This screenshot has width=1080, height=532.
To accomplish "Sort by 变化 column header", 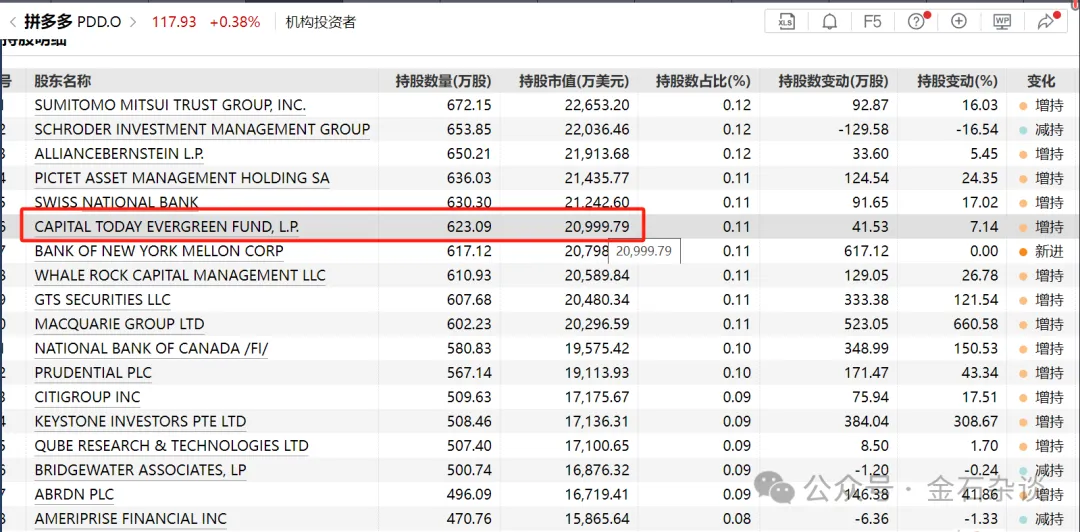I will (1041, 81).
